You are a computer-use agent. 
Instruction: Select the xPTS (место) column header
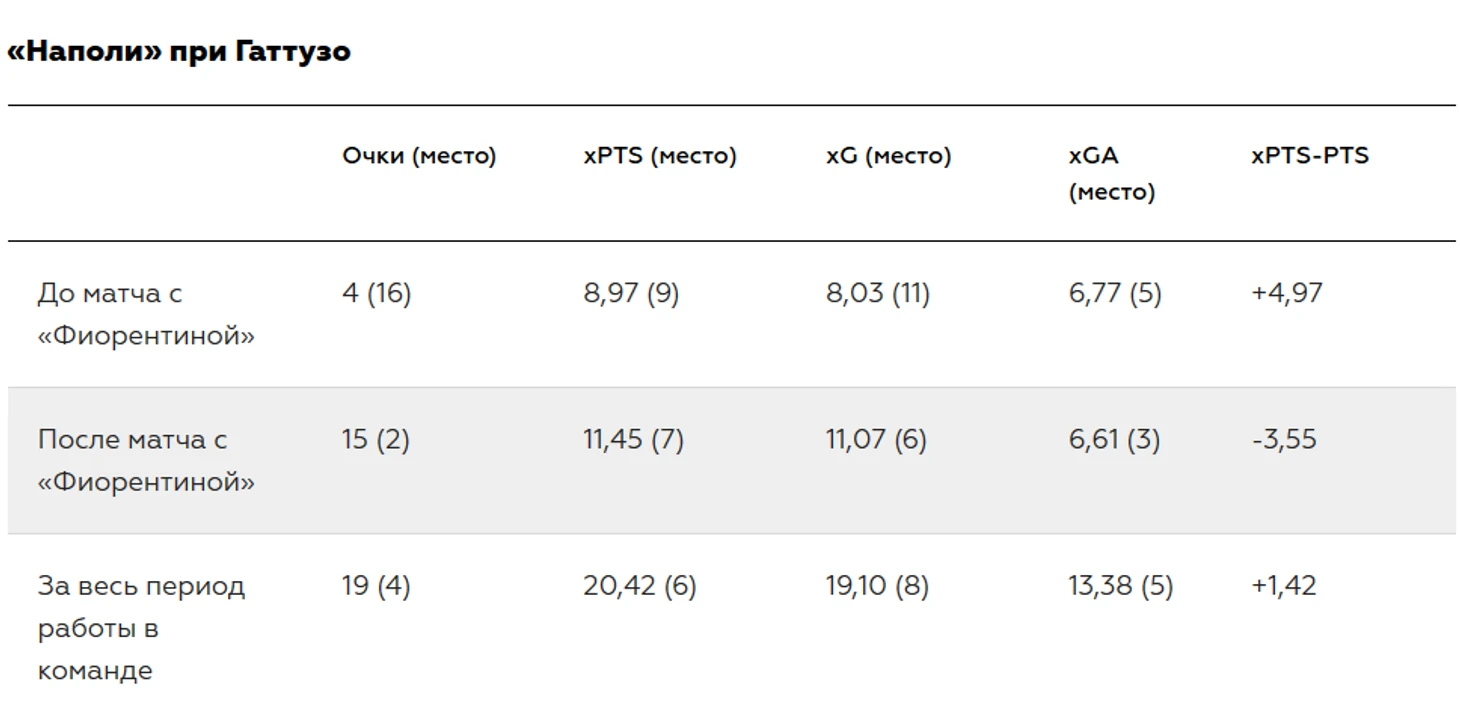coord(660,156)
